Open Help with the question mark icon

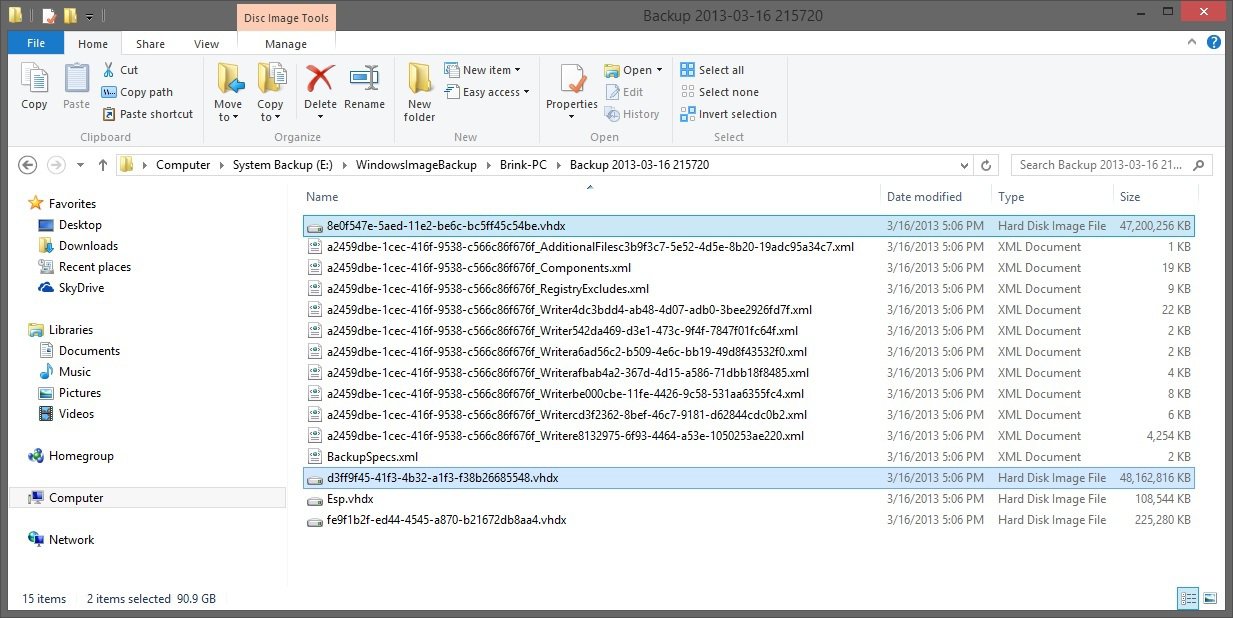tap(1213, 43)
